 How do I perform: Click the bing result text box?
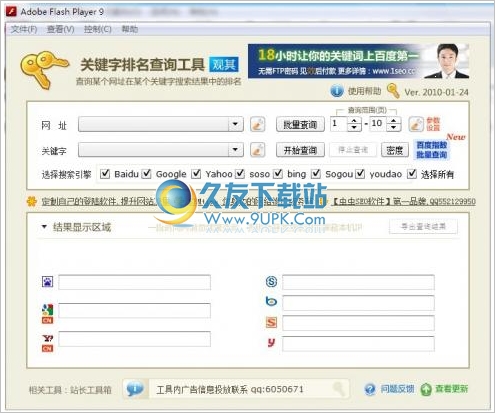click(358, 303)
